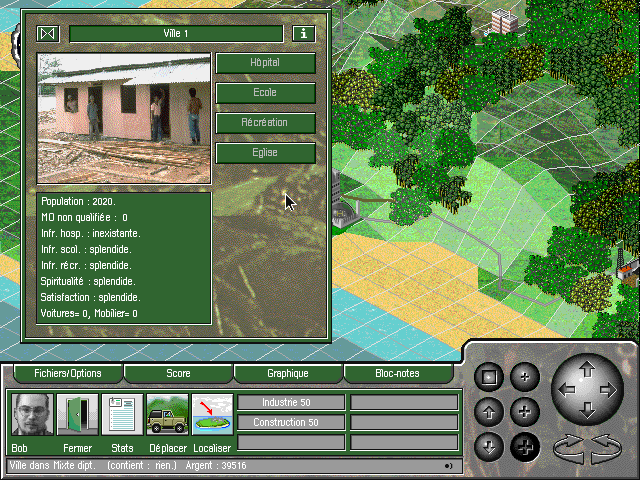The image size is (640, 480).
Task: Open the Stats document icon
Action: (122, 415)
